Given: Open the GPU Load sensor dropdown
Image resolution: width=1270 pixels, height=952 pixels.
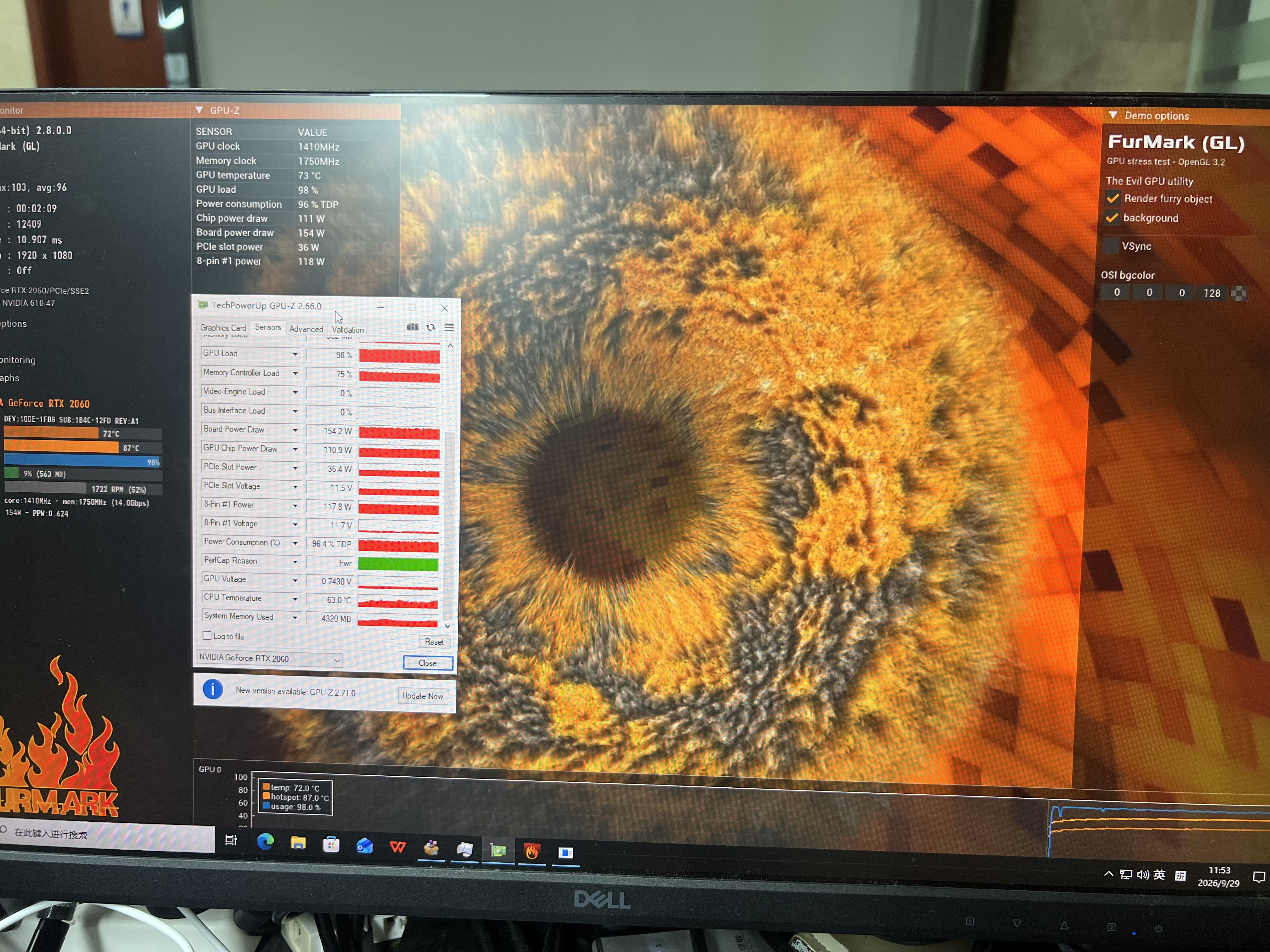Looking at the screenshot, I should click(296, 354).
